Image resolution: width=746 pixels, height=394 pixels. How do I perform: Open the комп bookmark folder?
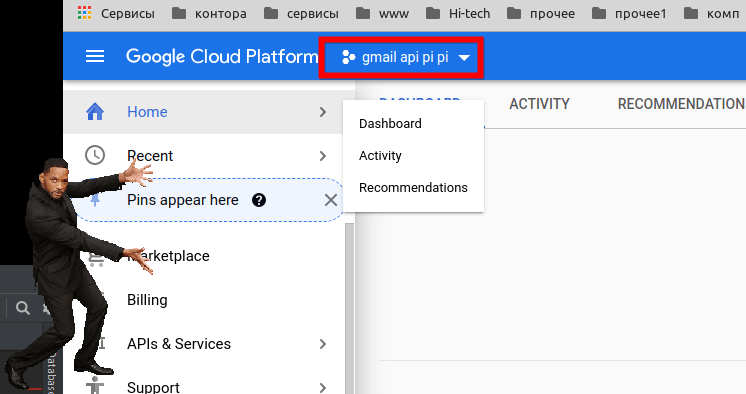pos(712,14)
